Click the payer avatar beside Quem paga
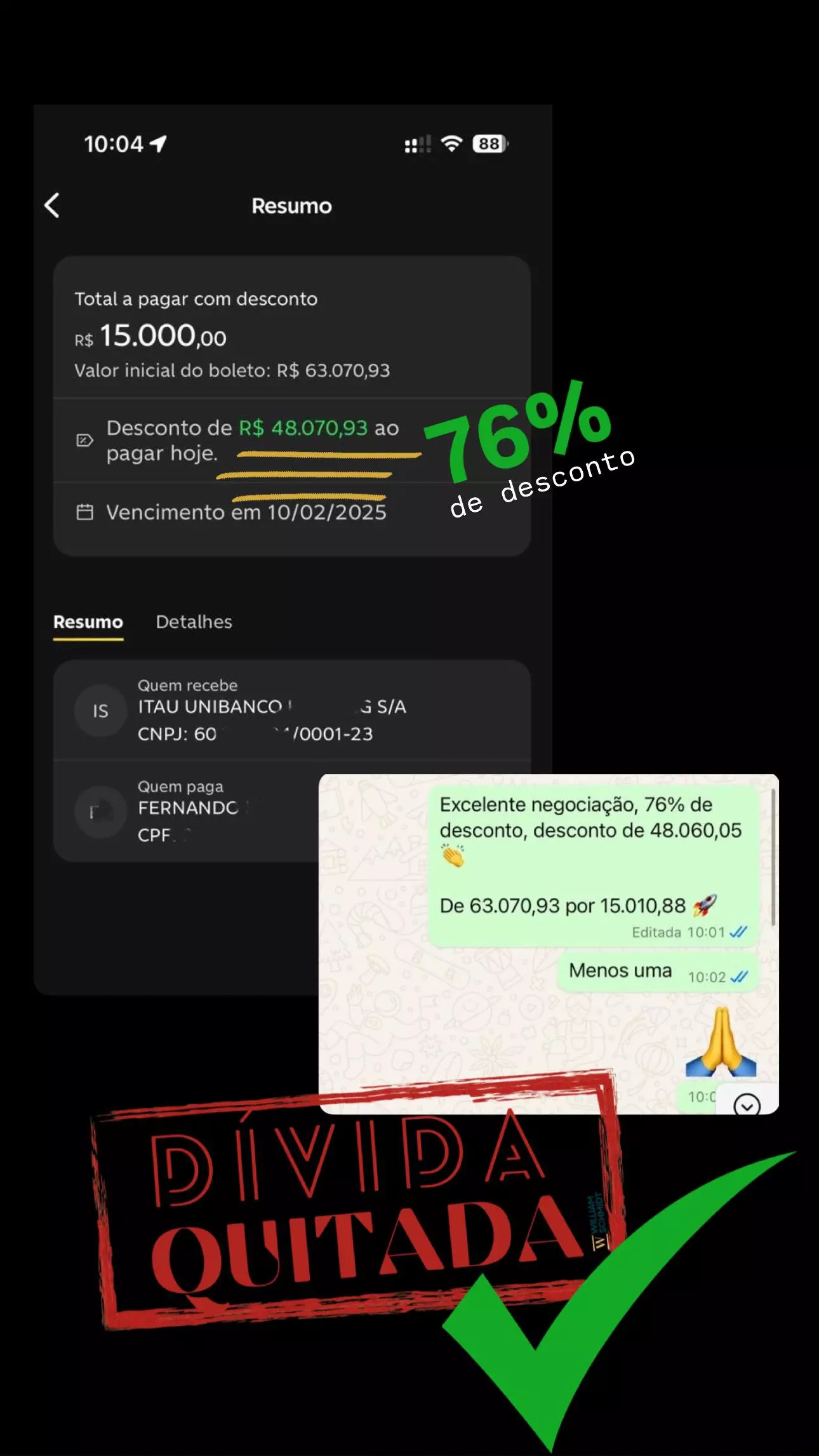 [x=101, y=812]
